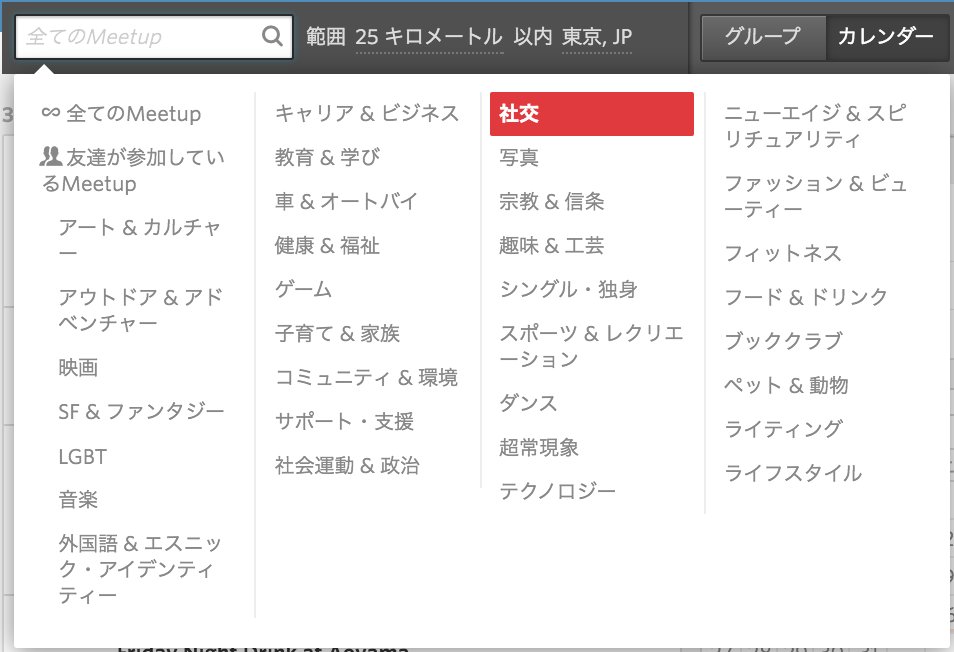Click the highlighted 社交 category
Image resolution: width=954 pixels, height=652 pixels.
click(x=591, y=114)
